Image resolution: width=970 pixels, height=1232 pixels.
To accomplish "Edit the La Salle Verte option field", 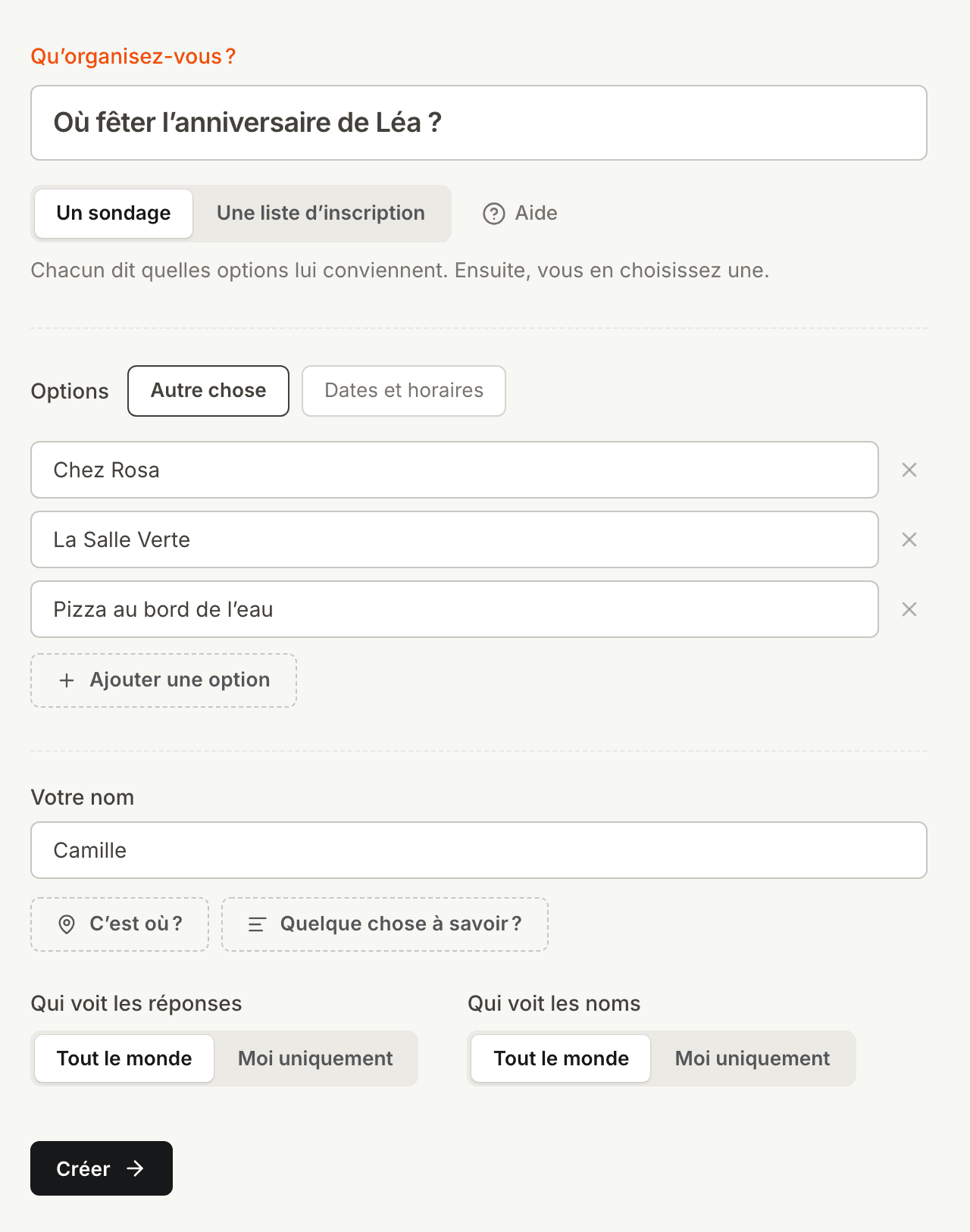I will [455, 539].
